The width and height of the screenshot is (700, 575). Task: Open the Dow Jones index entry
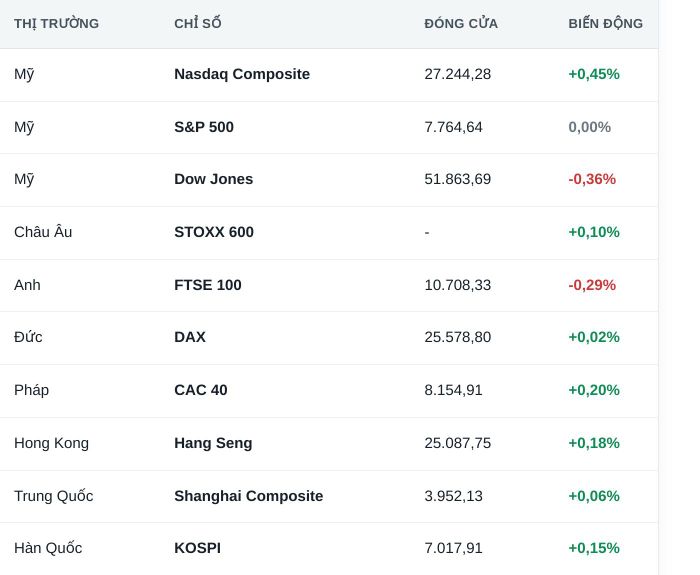click(x=213, y=179)
